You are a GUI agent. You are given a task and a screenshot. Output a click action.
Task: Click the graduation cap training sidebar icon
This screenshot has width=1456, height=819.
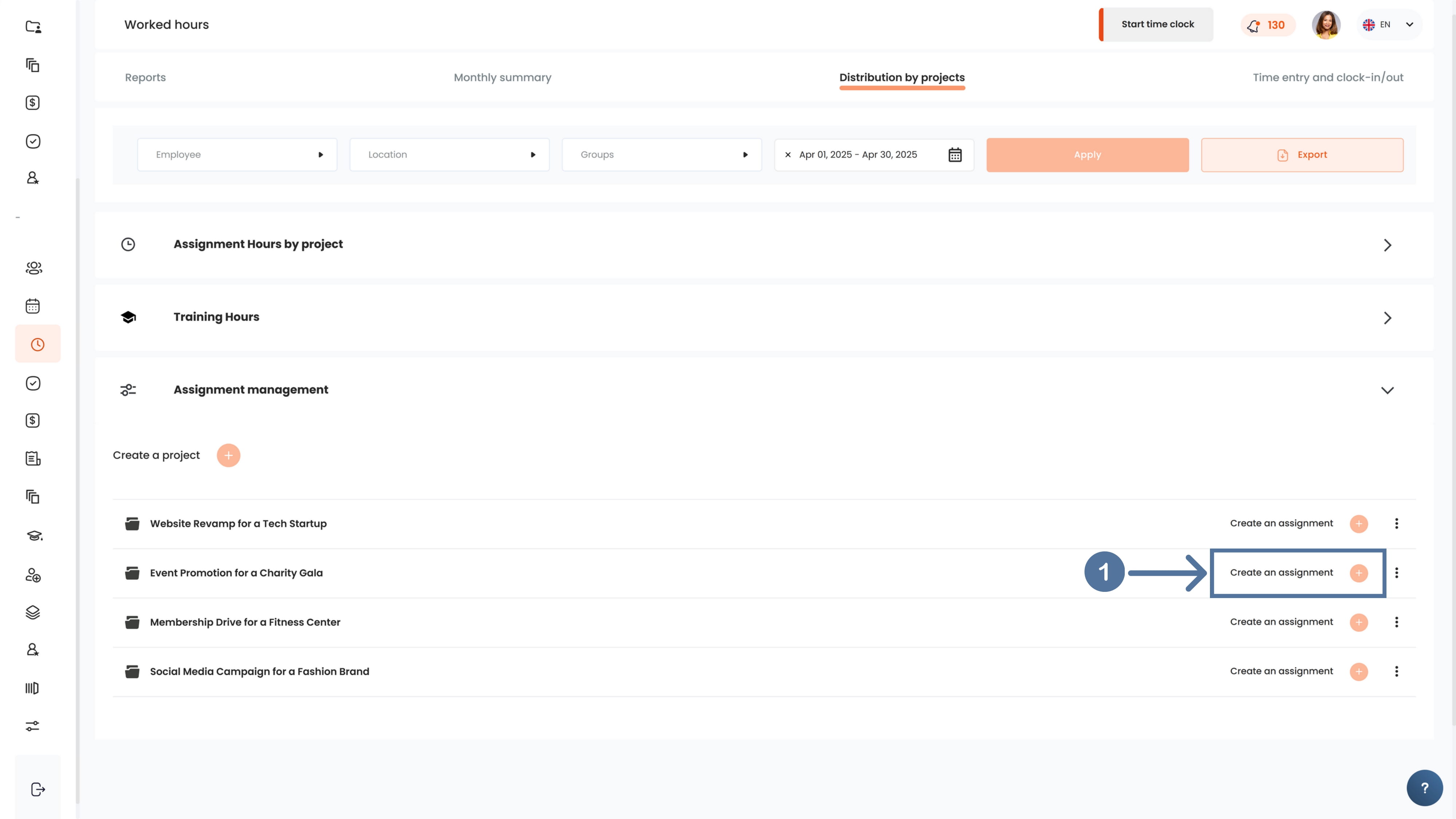pos(35,535)
